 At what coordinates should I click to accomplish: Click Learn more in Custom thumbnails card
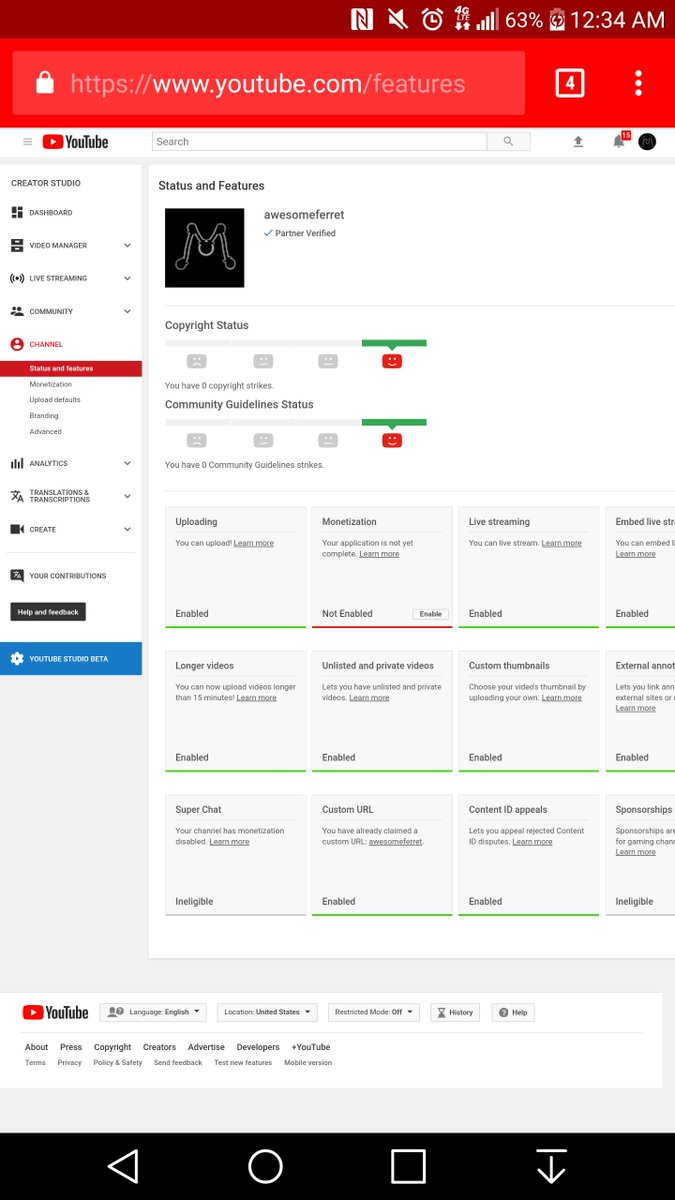[x=561, y=698]
